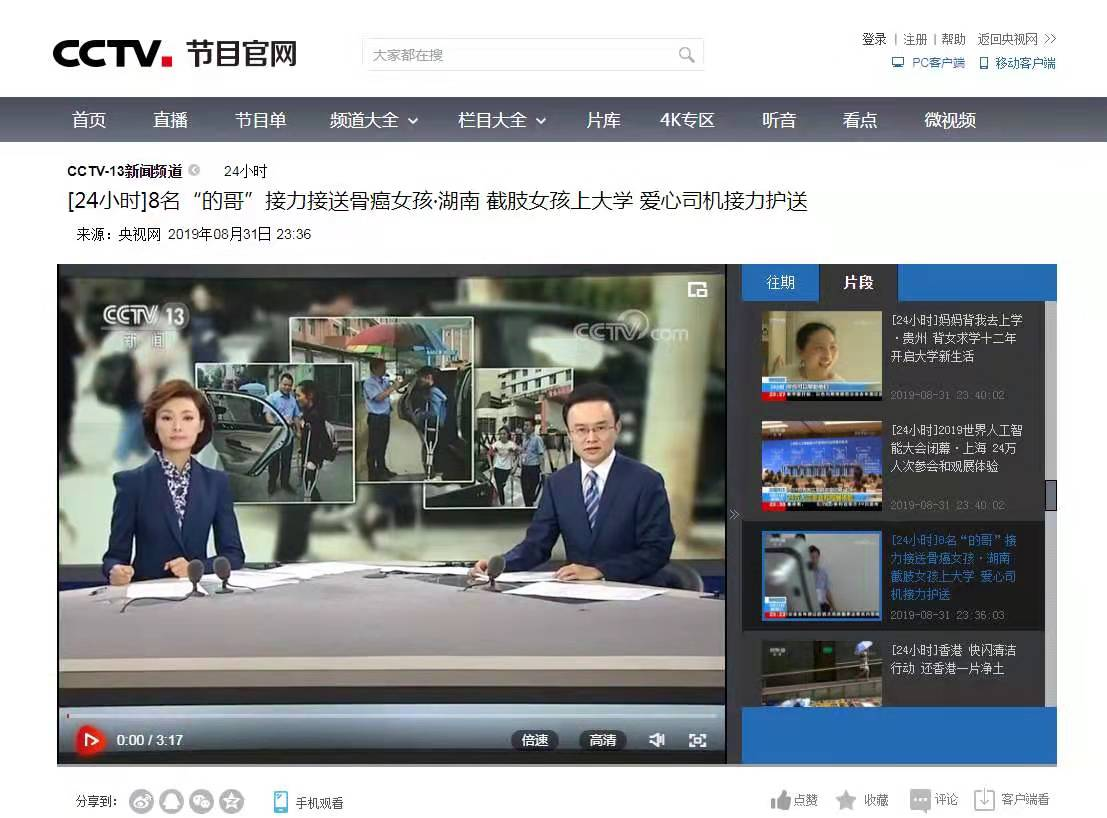
Task: Click the playlist vertical scrollbar thumb
Action: click(x=1051, y=495)
